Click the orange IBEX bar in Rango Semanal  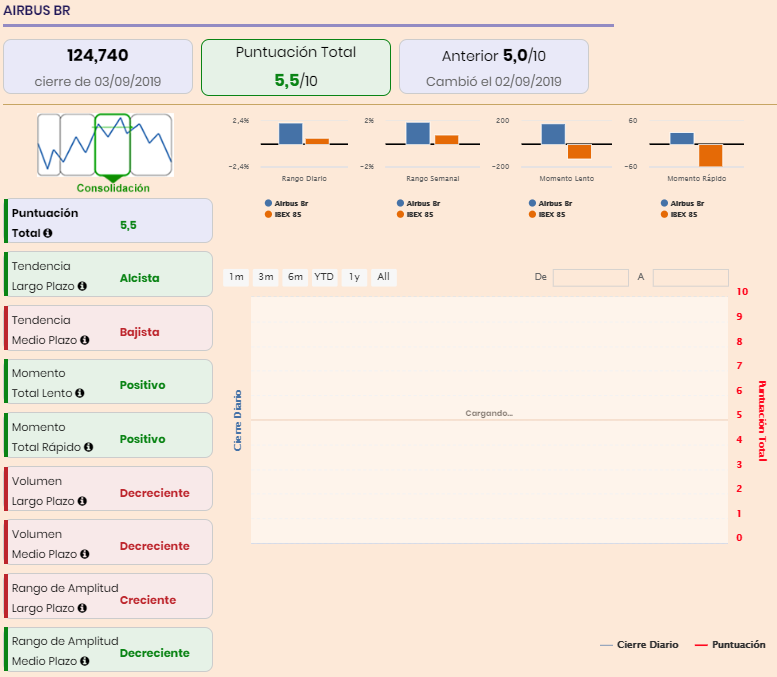point(446,140)
